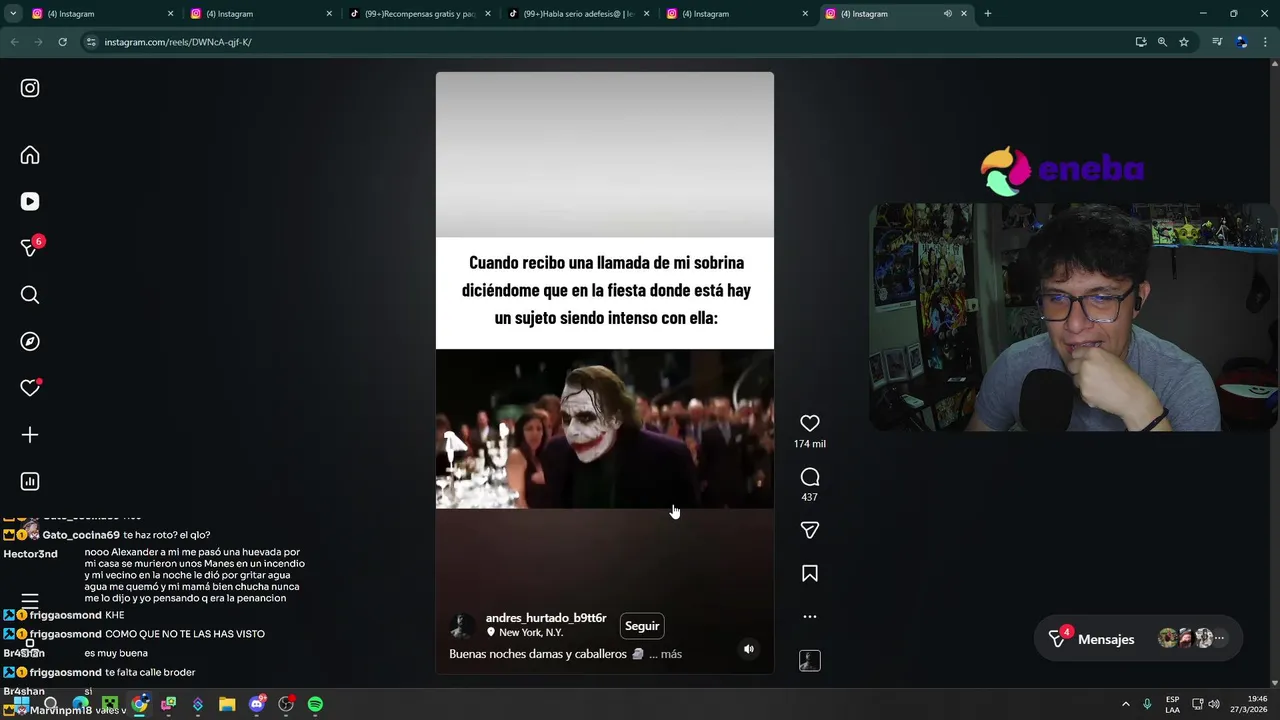
Task: Open reel comments (437)
Action: click(810, 477)
